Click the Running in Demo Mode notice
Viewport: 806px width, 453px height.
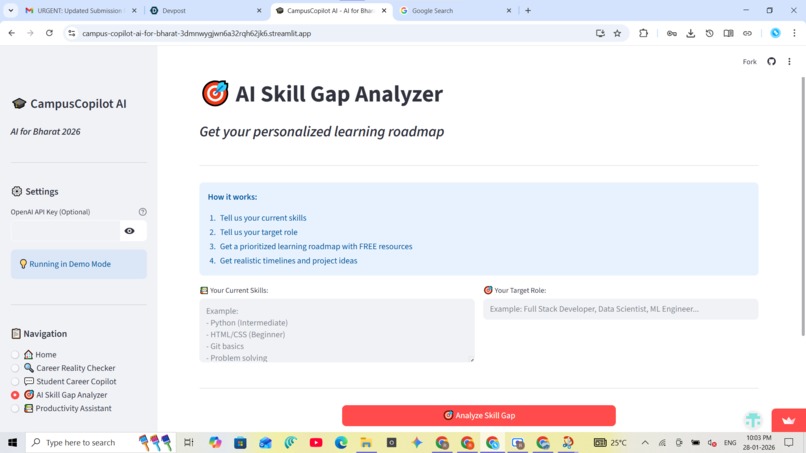point(79,264)
